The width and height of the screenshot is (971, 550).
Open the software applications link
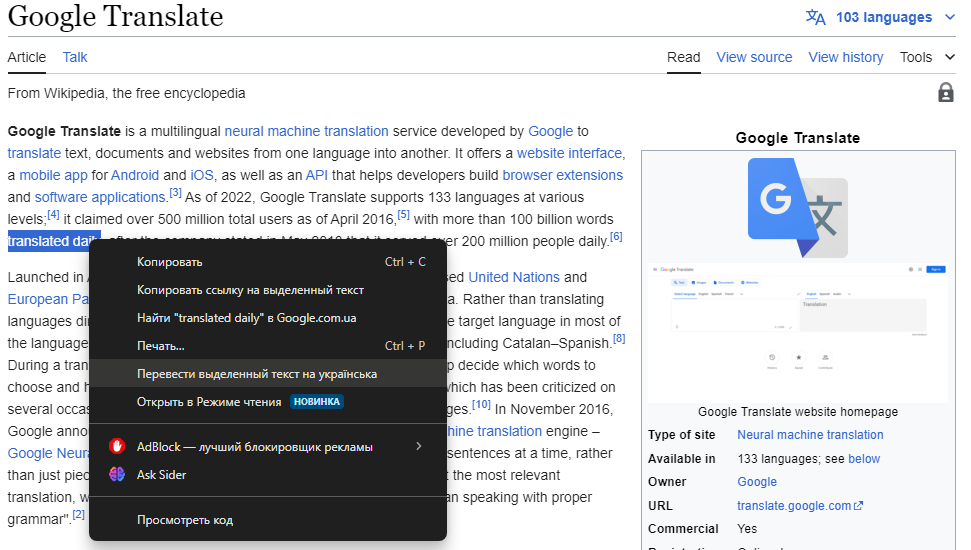[100, 197]
